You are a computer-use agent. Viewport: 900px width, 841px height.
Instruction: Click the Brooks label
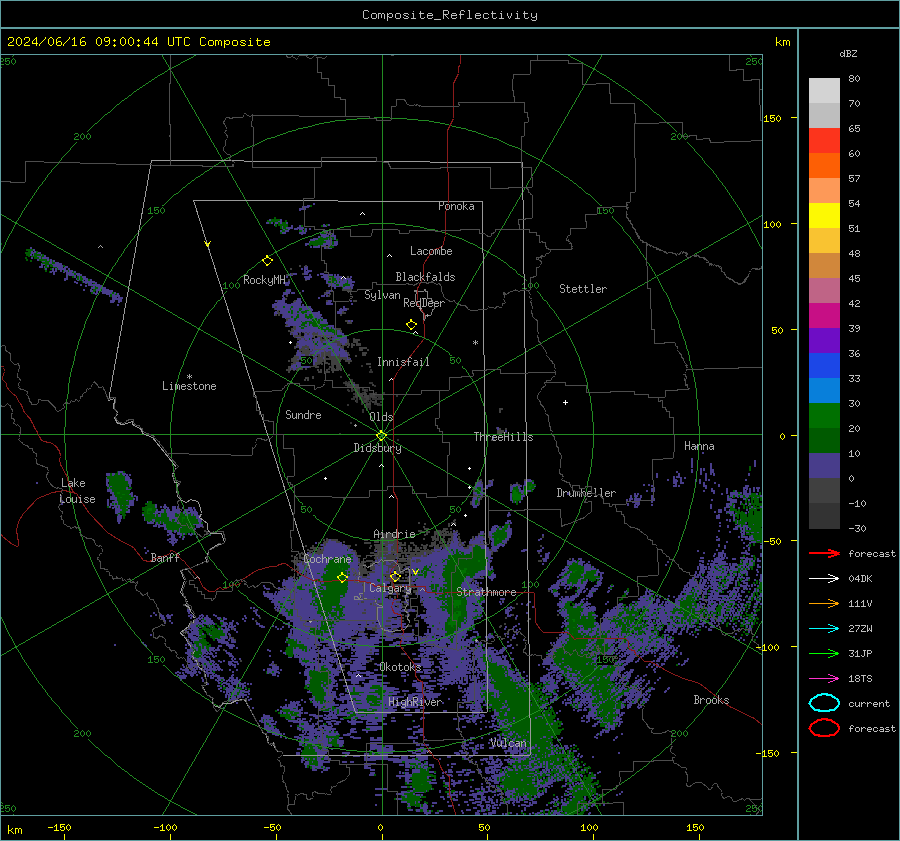pyautogui.click(x=711, y=700)
